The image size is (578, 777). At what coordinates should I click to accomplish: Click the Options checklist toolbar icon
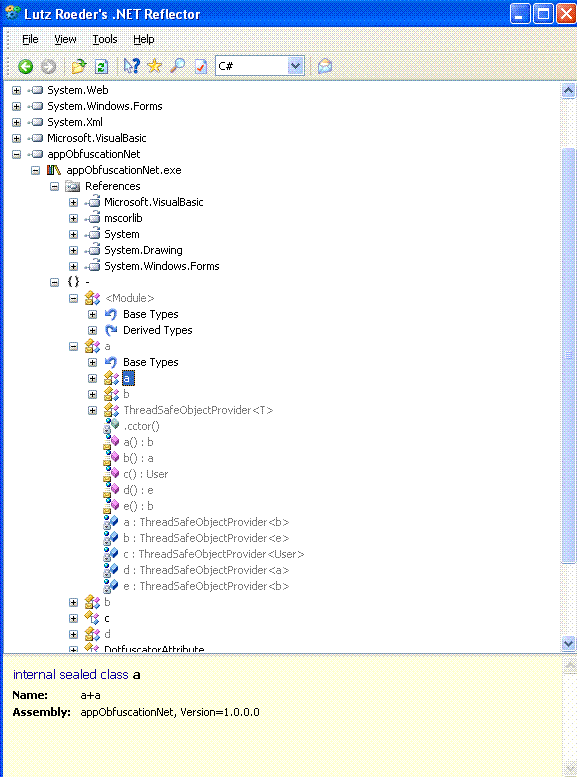point(200,66)
